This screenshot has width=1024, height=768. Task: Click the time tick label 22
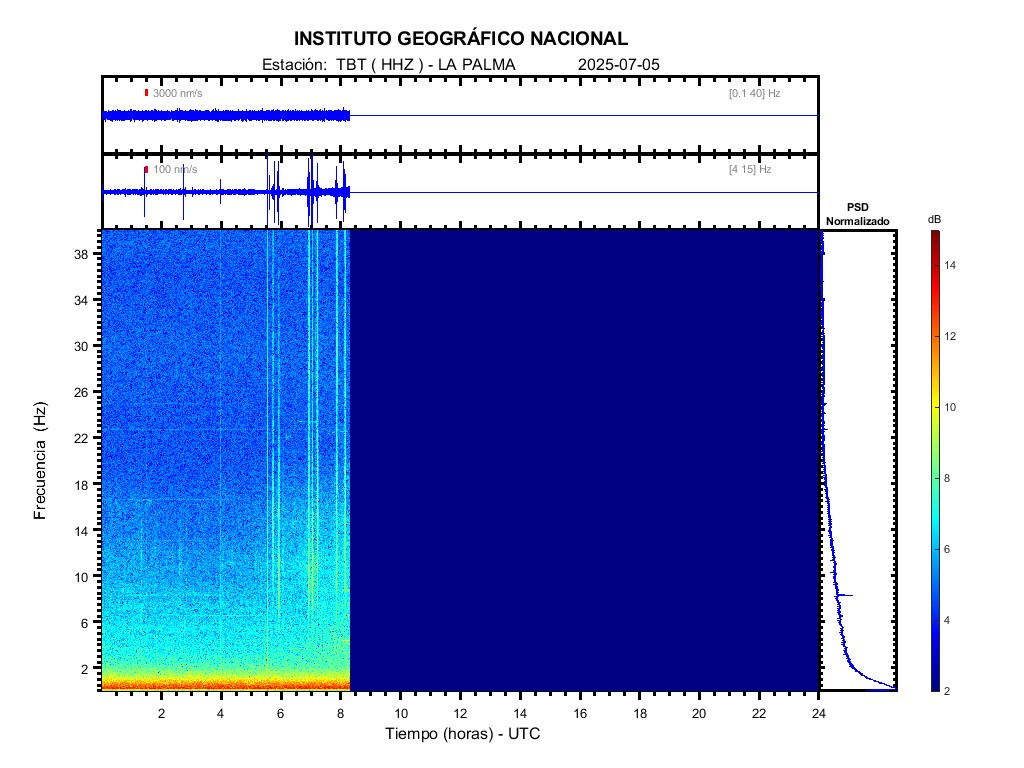tap(759, 714)
